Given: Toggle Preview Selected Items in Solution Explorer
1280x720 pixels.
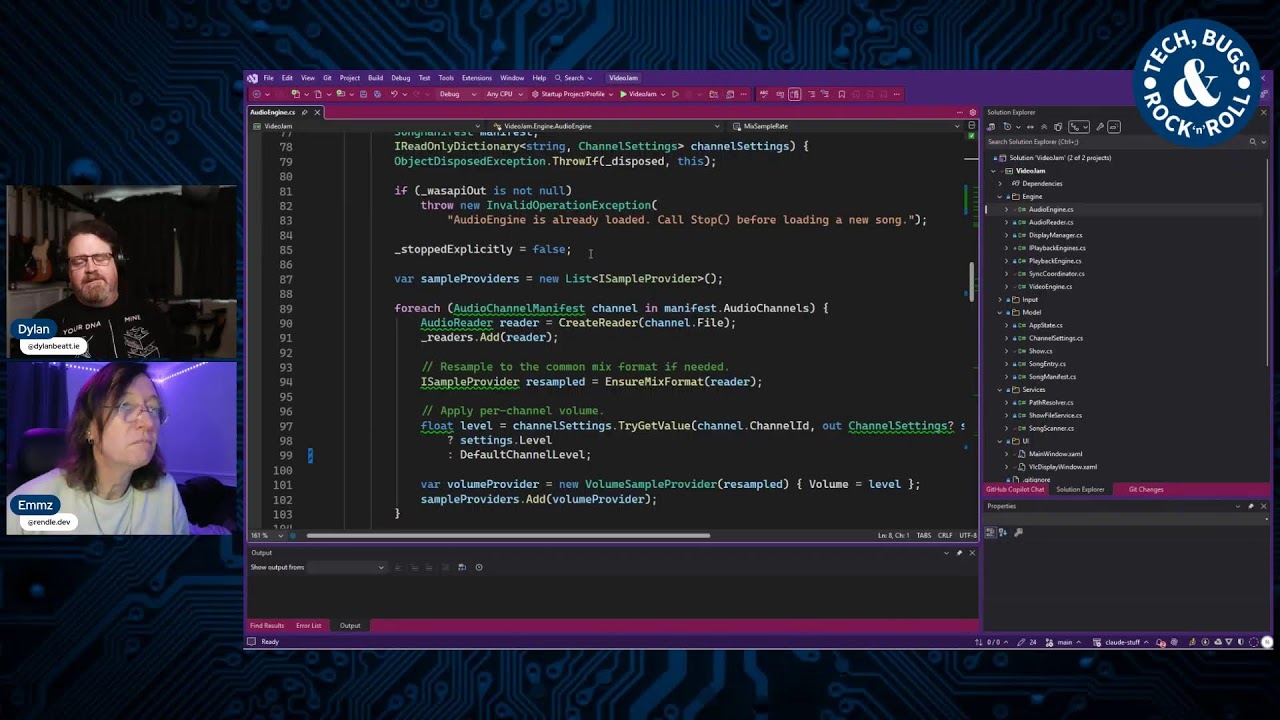Looking at the screenshot, I should [1114, 127].
